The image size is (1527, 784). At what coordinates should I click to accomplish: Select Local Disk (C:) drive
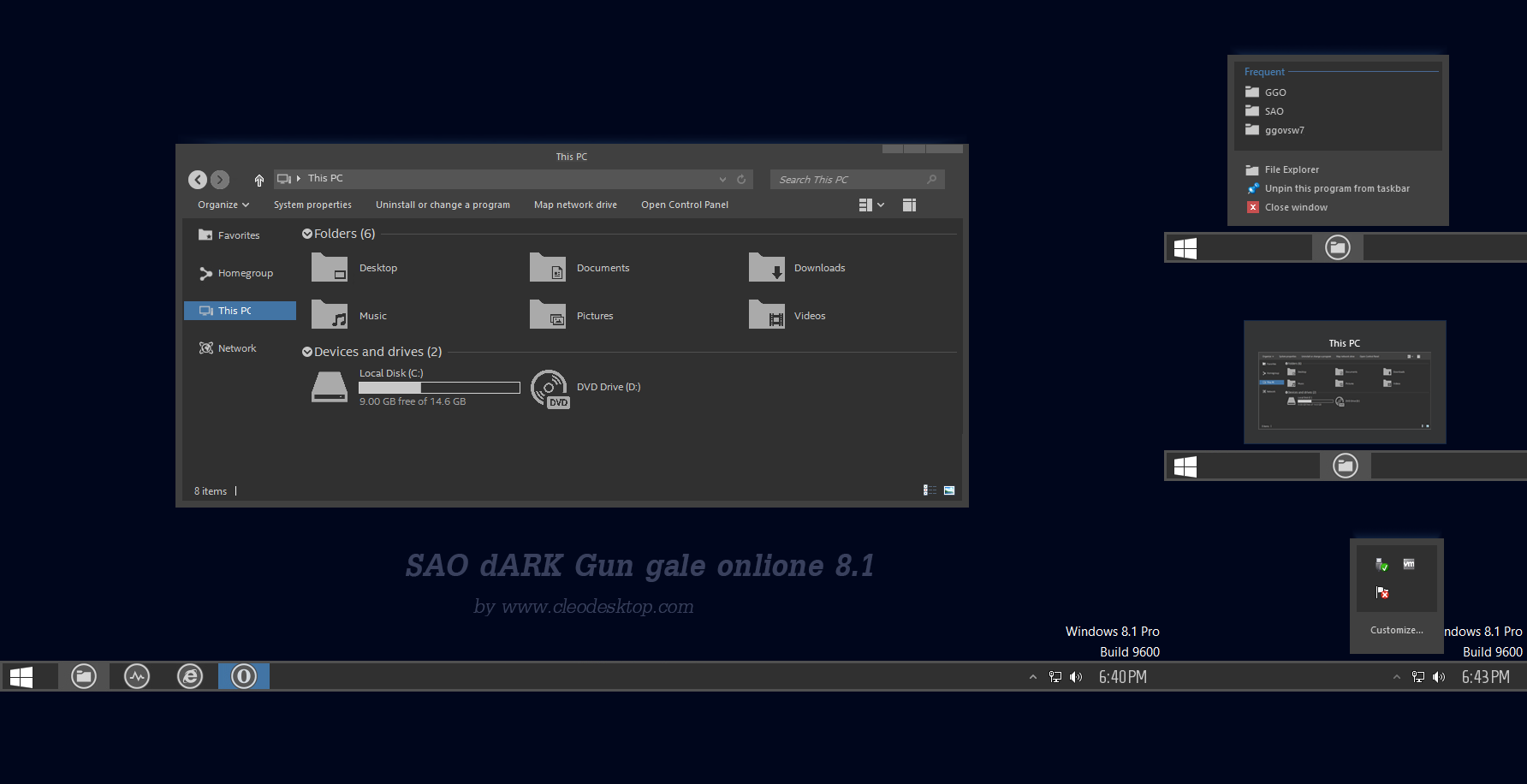pyautogui.click(x=415, y=387)
